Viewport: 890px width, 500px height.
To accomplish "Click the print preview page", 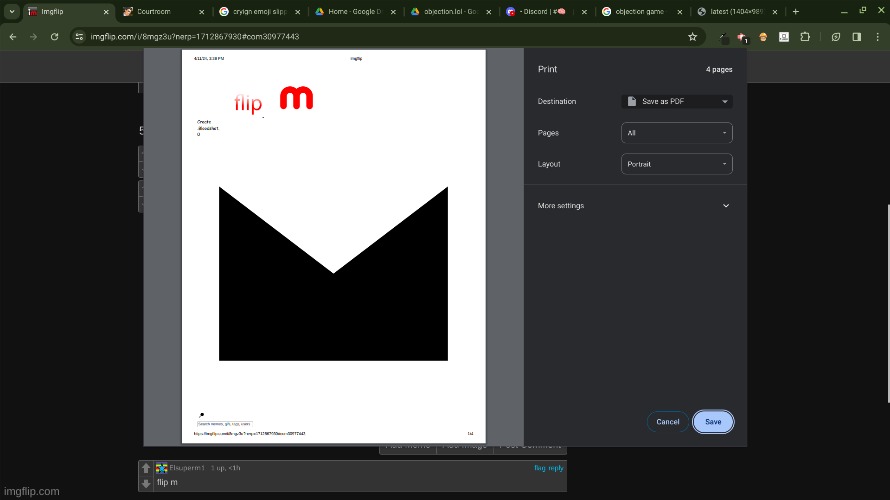I will 334,246.
